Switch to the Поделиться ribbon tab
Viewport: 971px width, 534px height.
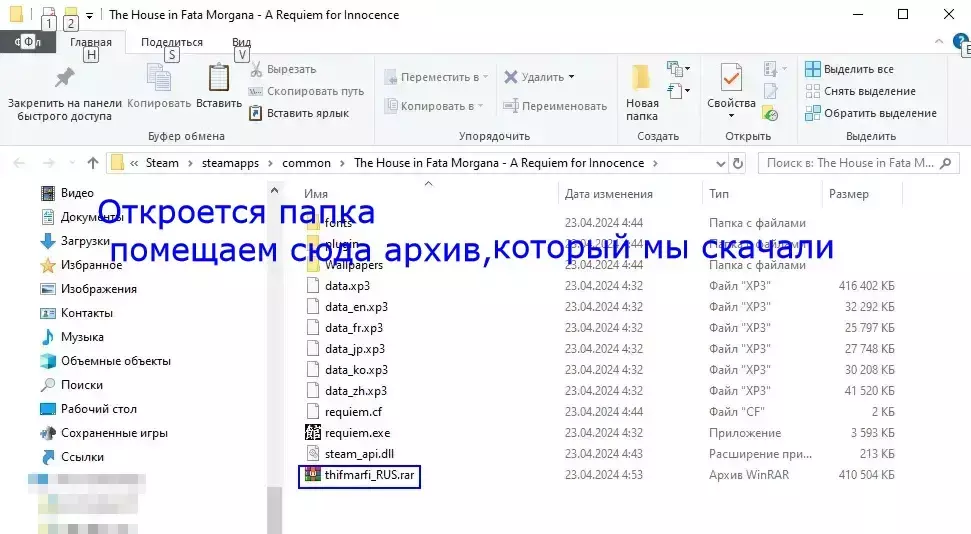(172, 42)
